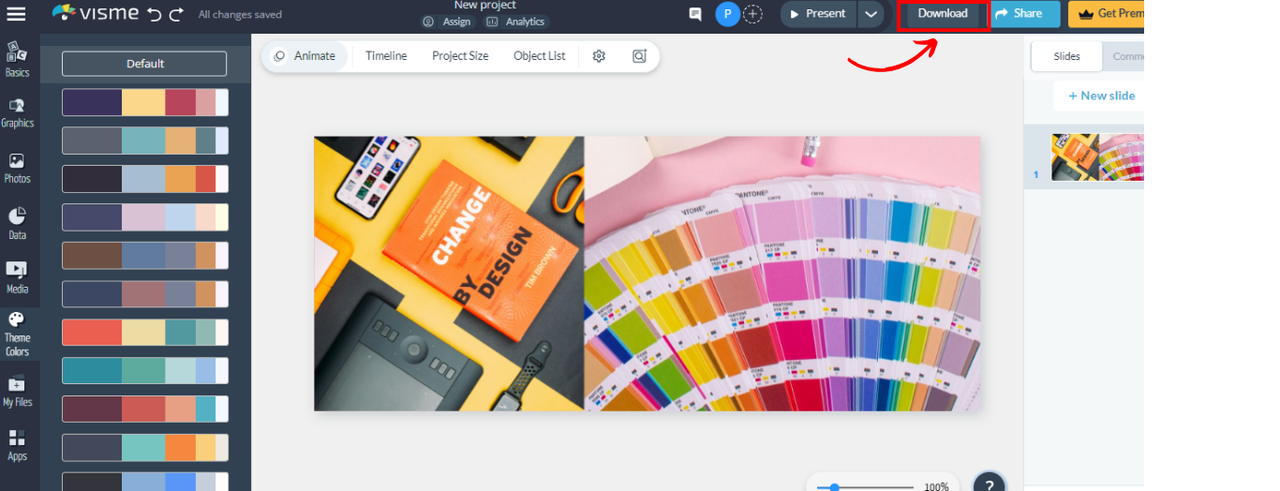
Task: Select the navy, mauve and tan palette
Action: 145,294
